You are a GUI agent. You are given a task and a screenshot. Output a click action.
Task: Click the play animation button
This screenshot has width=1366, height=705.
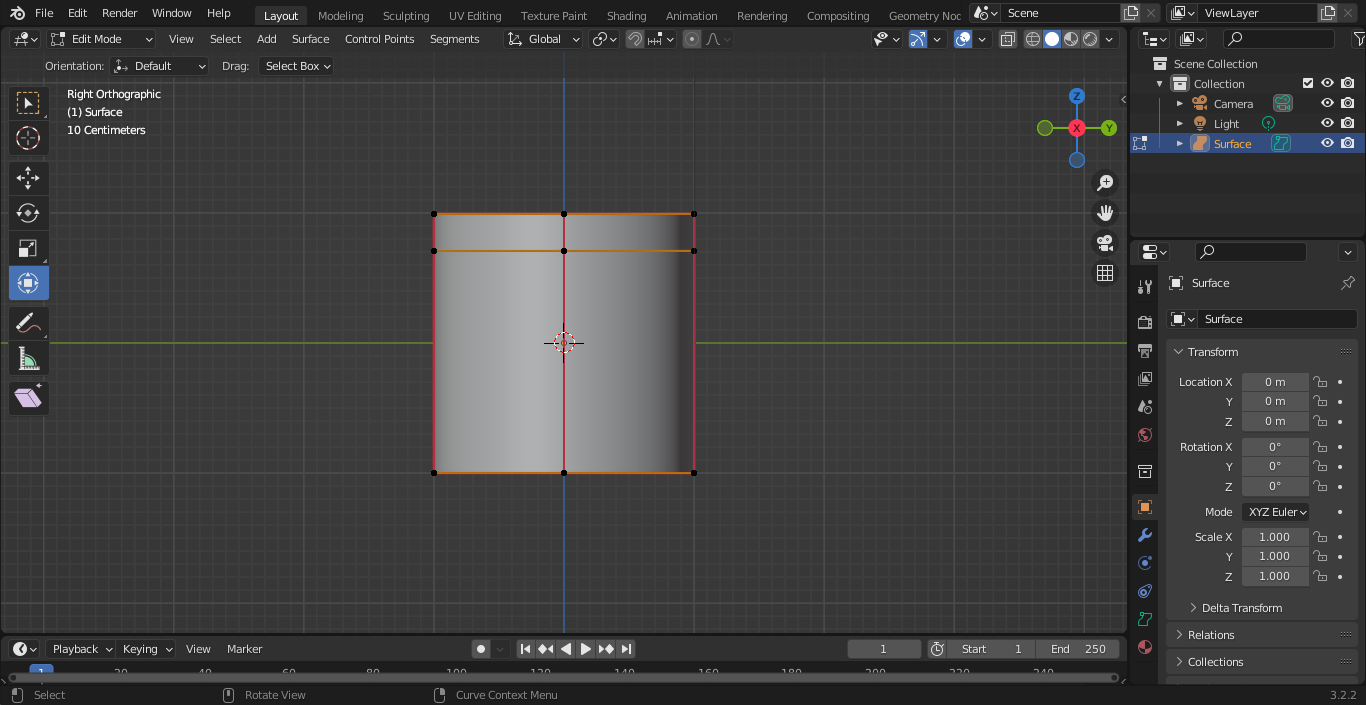click(586, 649)
